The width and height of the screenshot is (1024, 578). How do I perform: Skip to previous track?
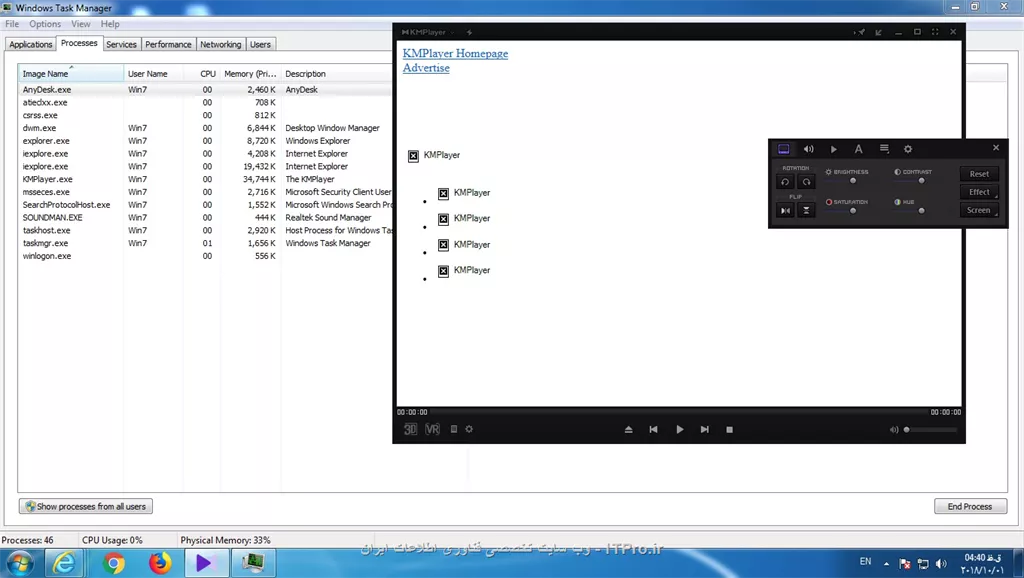(654, 429)
